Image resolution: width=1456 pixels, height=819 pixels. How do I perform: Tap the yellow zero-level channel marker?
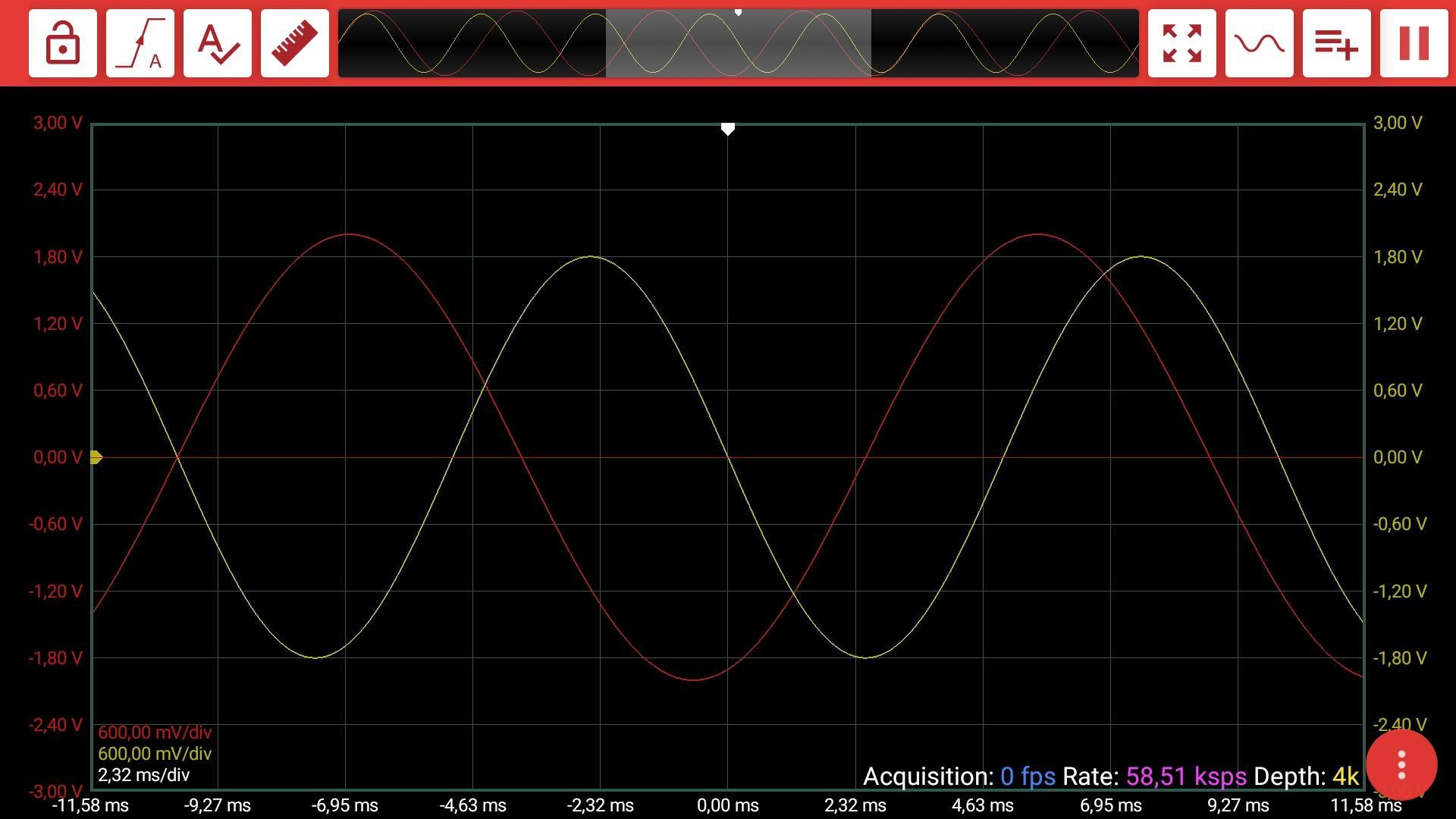(x=96, y=457)
